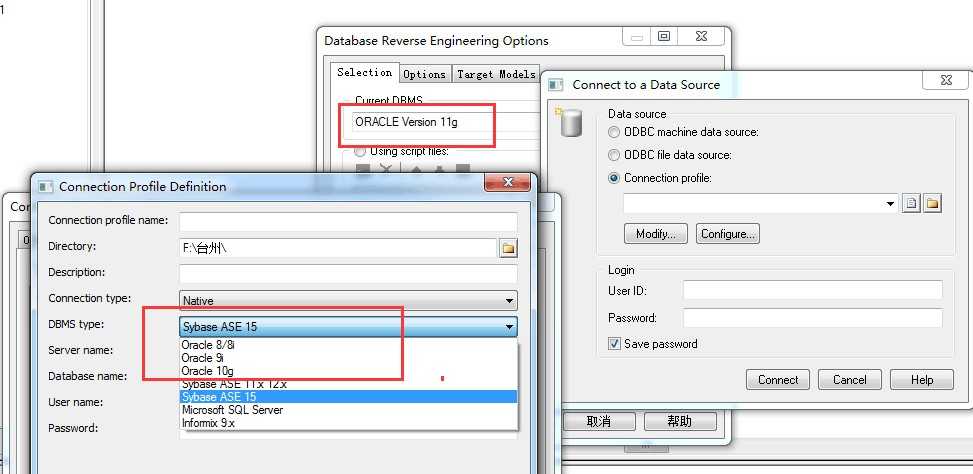Browse for the Directory folder icon
This screenshot has width=973, height=474.
[x=508, y=249]
